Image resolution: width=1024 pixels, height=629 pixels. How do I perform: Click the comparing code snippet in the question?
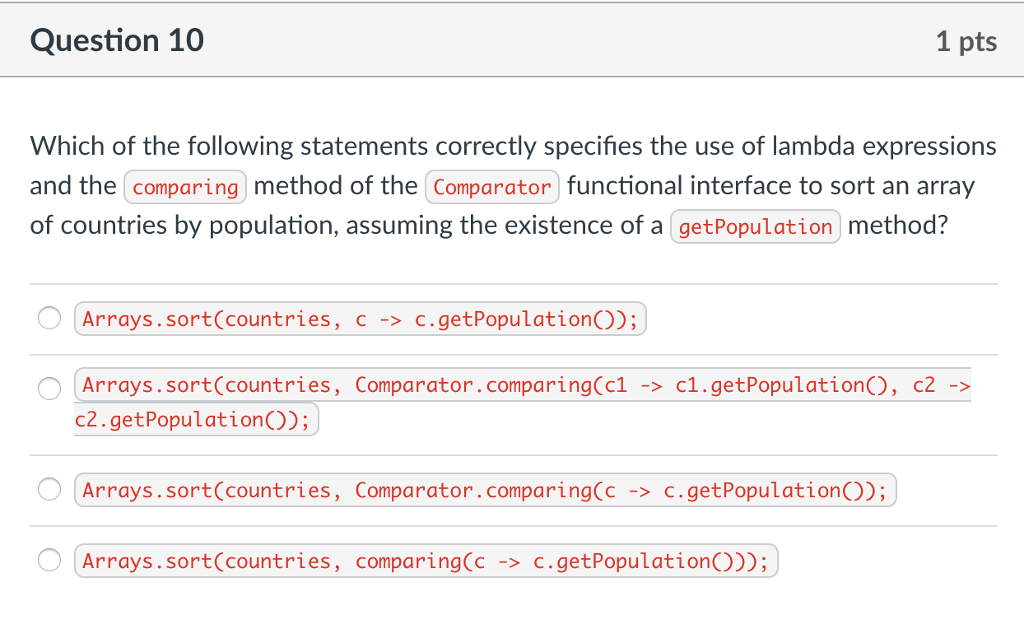[185, 187]
